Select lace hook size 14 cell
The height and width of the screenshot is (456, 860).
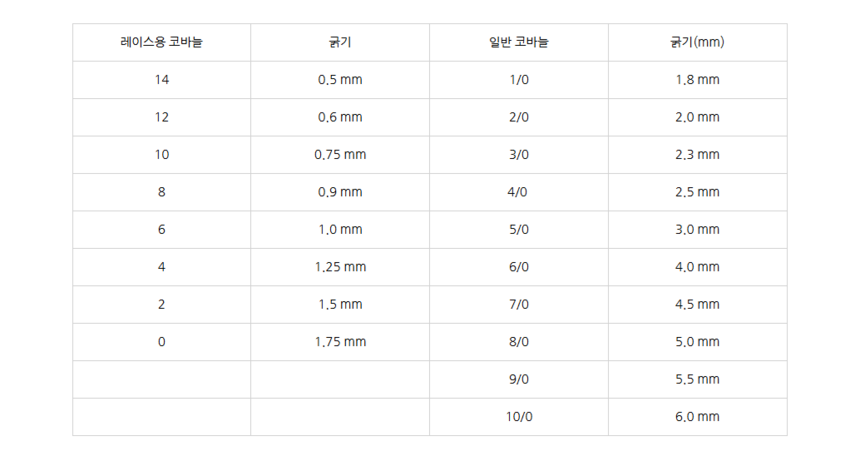(x=161, y=80)
